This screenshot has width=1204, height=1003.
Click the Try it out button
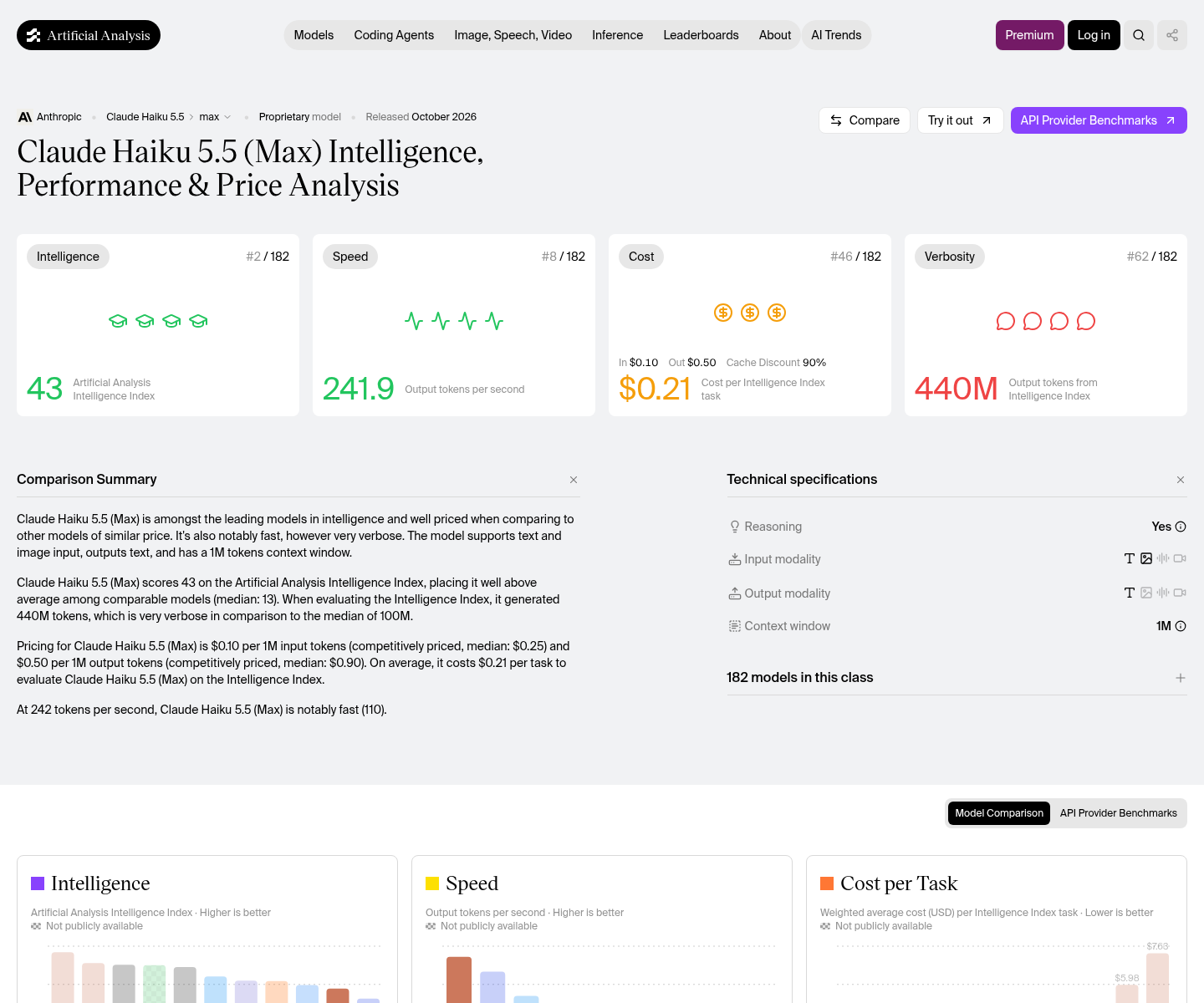click(960, 120)
